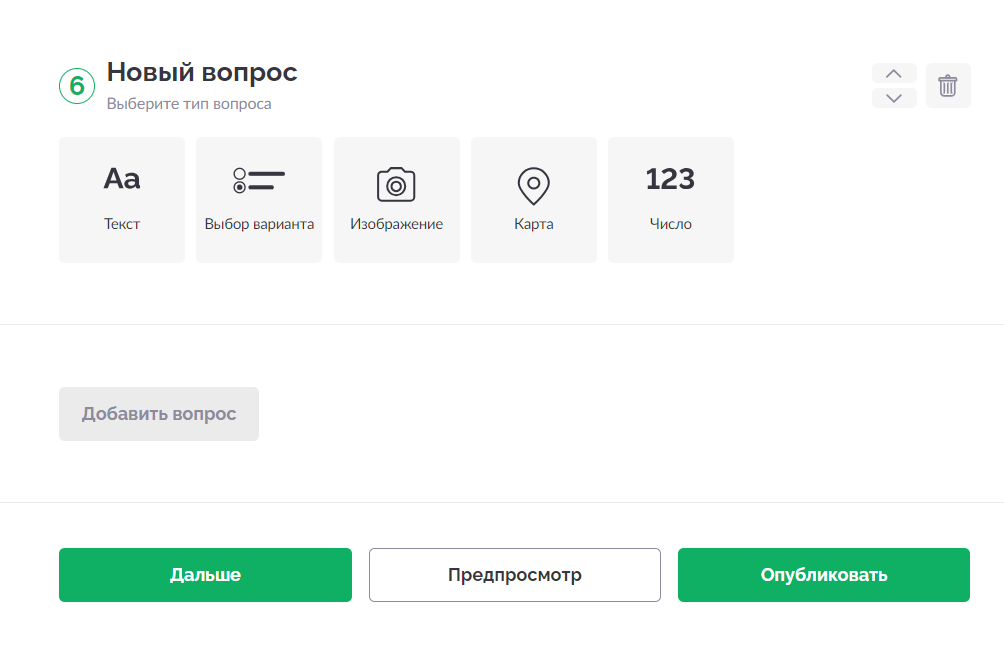
Task: Publish the survey via Опубликовать
Action: [x=823, y=574]
